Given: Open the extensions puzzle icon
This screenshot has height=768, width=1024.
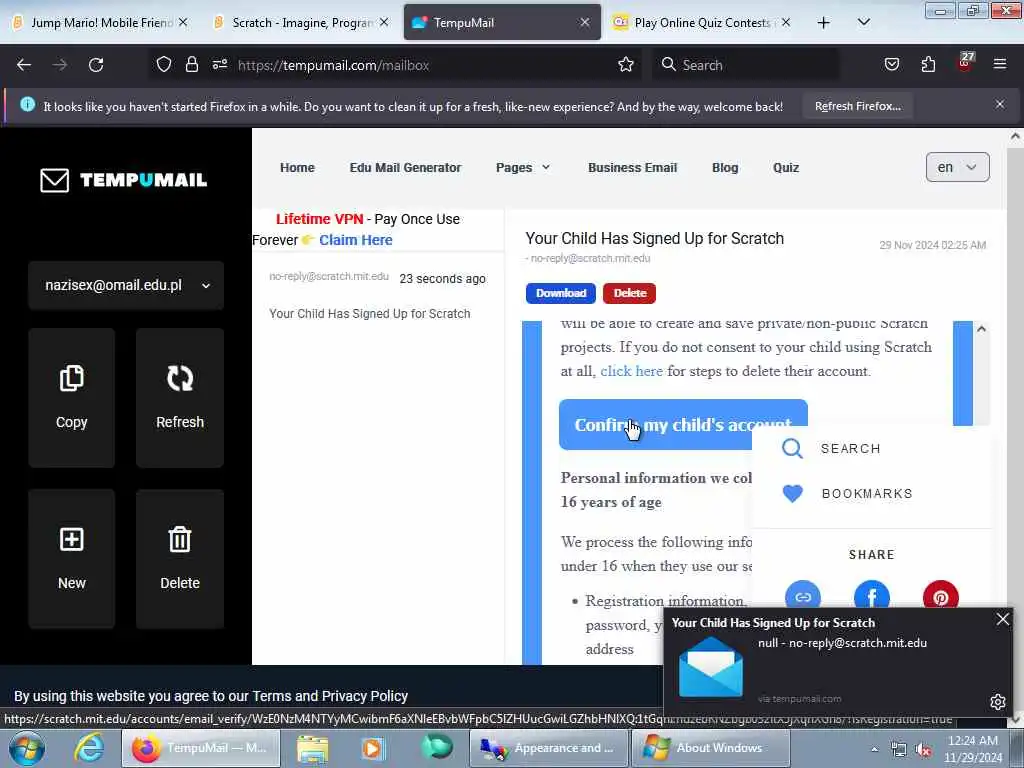Looking at the screenshot, I should [928, 65].
